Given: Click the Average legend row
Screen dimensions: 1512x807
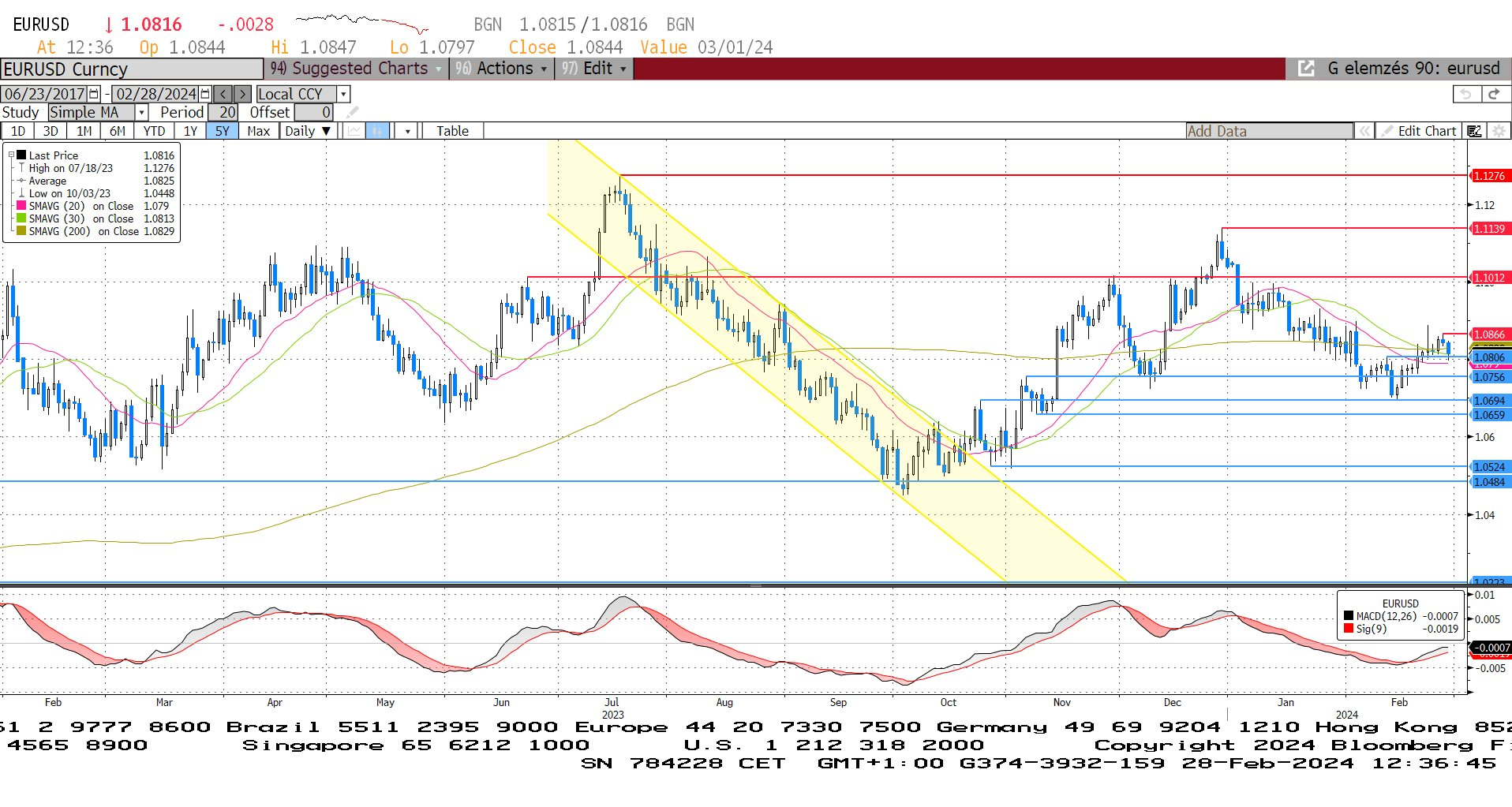Looking at the screenshot, I should click(x=95, y=180).
